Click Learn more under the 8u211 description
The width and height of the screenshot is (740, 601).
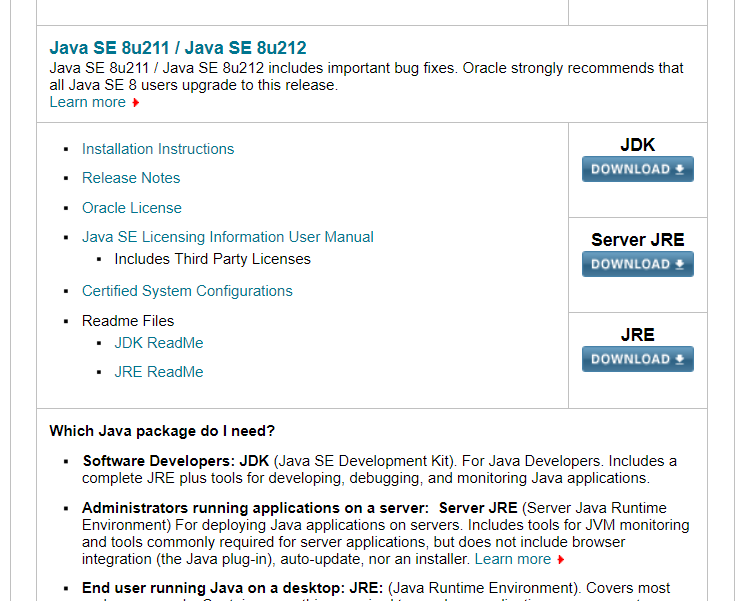[x=88, y=102]
